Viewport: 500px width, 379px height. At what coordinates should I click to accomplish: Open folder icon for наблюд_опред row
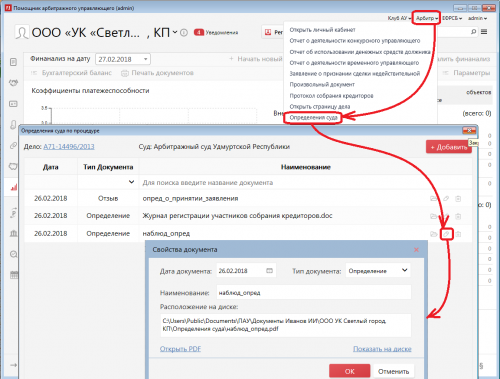[x=434, y=234]
